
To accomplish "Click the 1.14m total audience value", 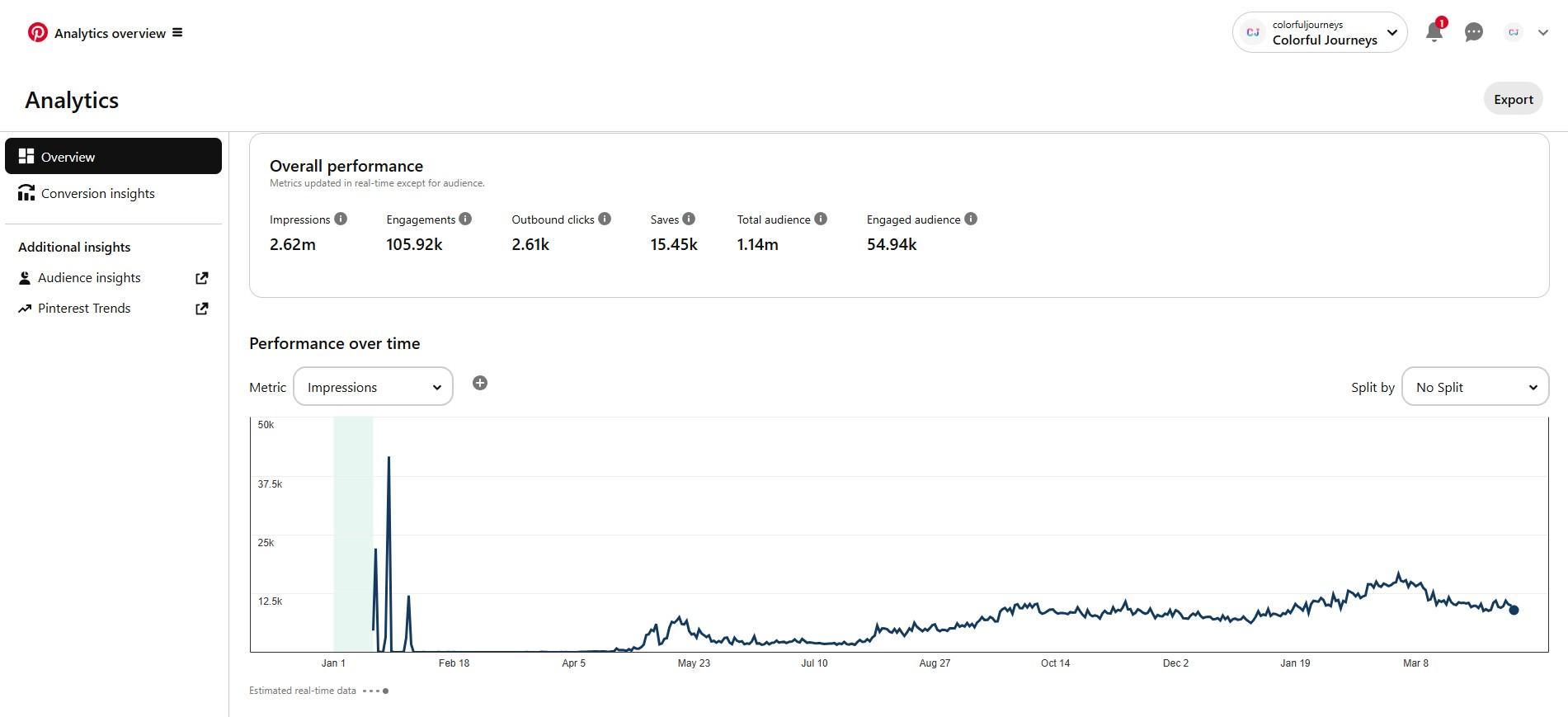I will click(x=757, y=244).
